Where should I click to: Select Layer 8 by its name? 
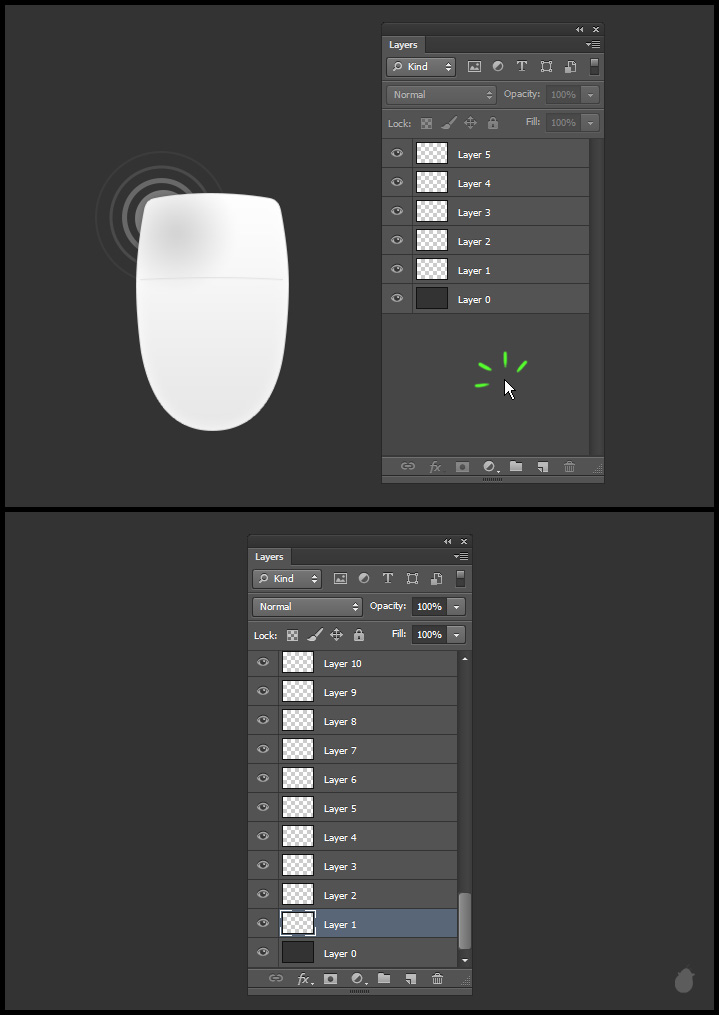tap(340, 721)
